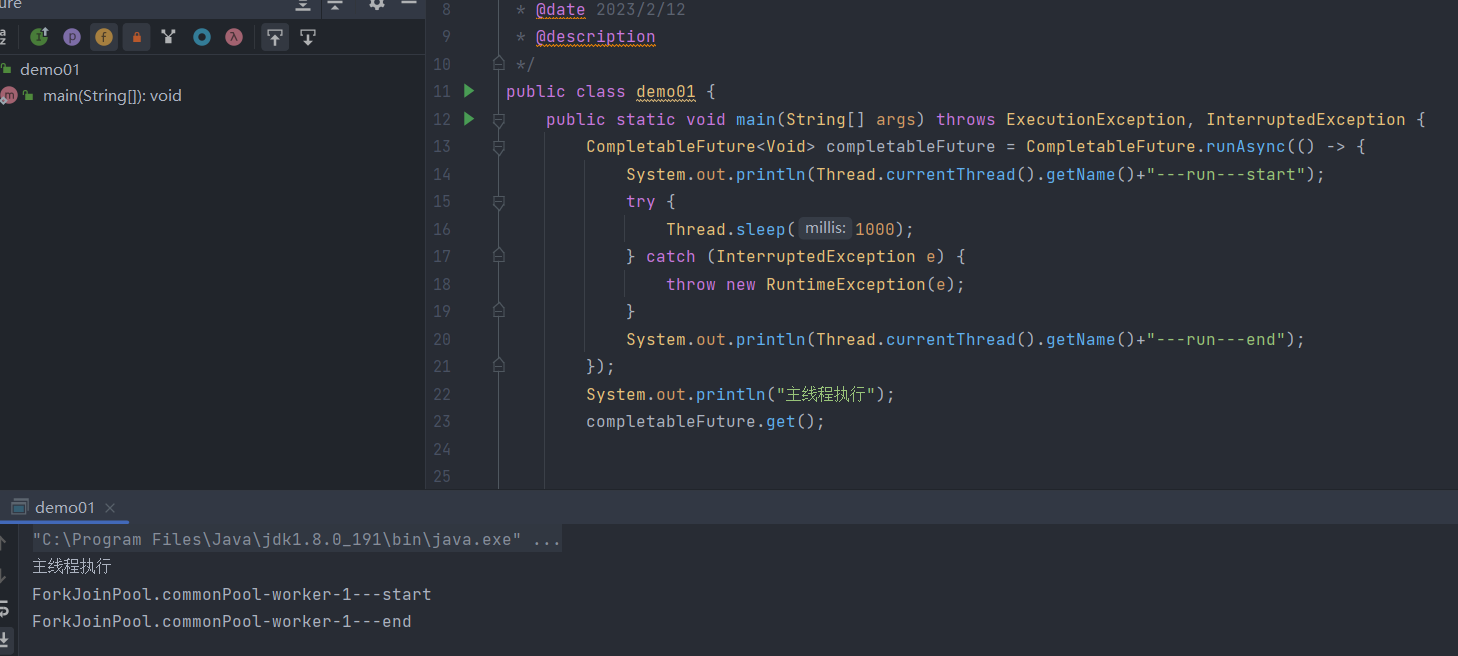Toggle Autoscroll to Source icon

click(x=275, y=37)
